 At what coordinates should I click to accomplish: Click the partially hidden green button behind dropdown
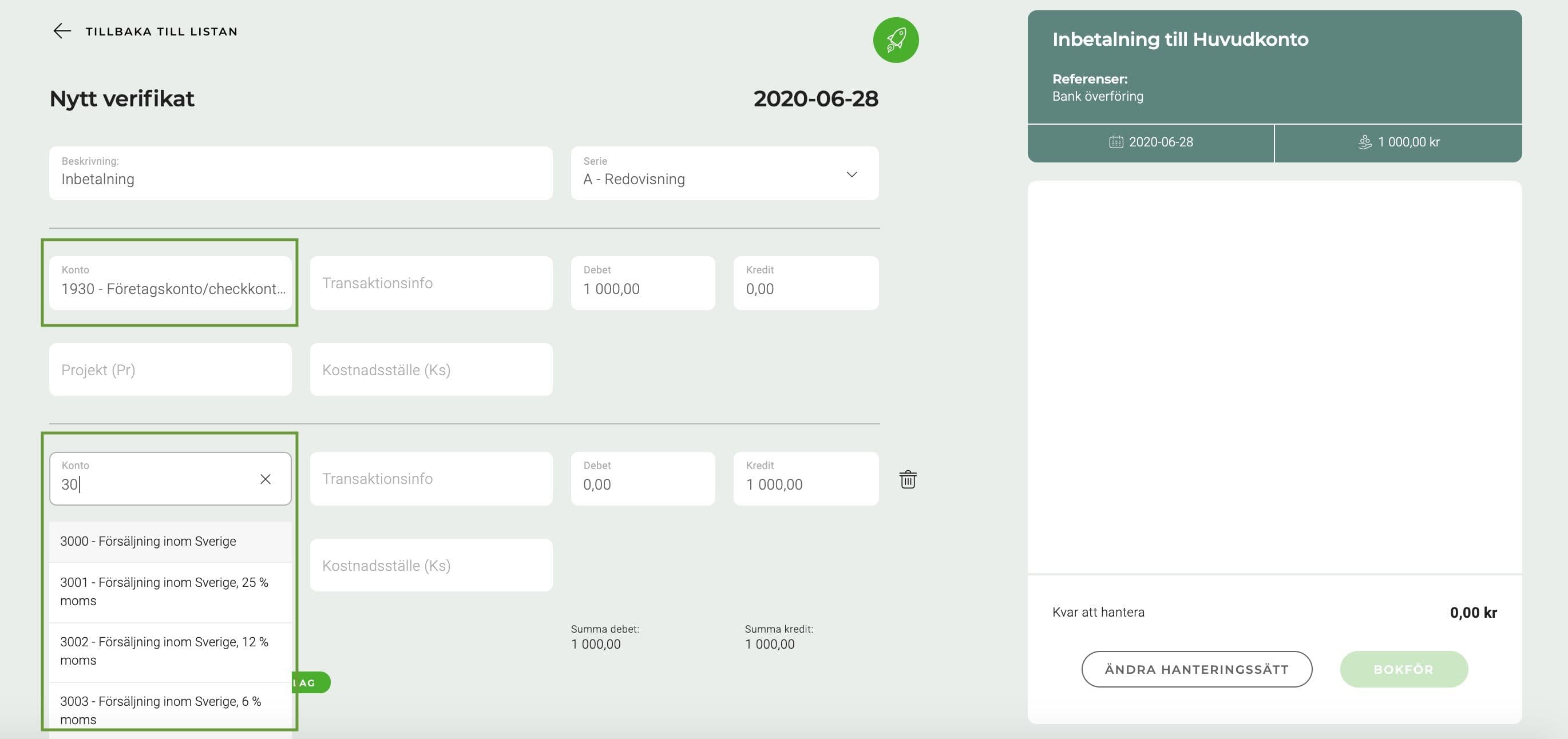click(x=312, y=682)
